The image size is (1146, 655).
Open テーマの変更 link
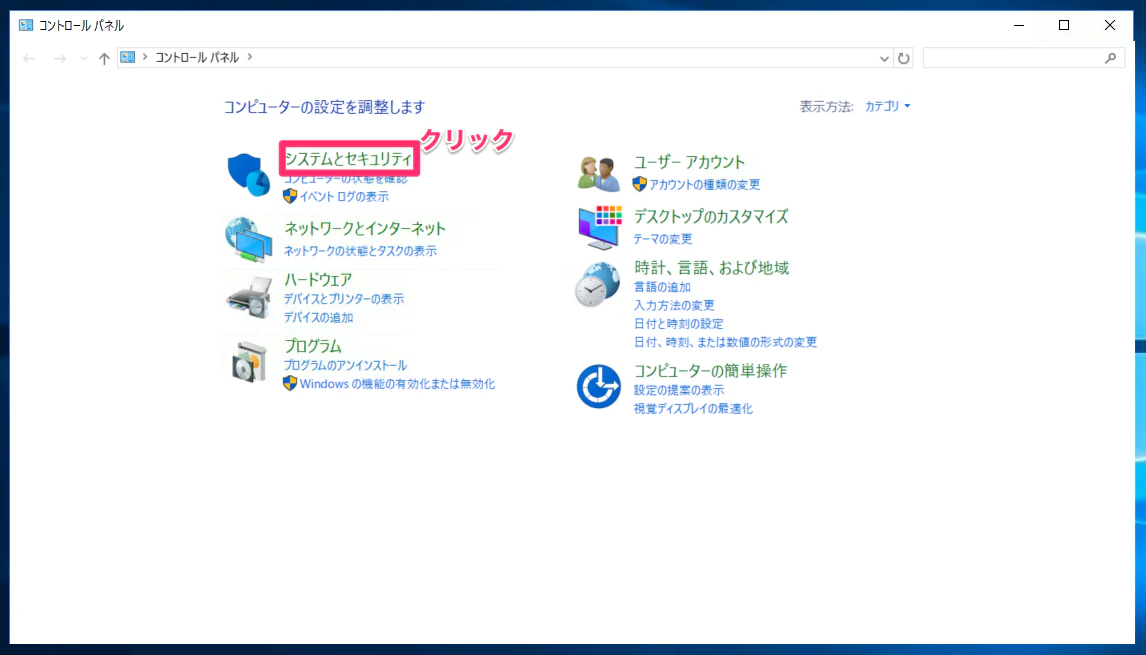[663, 239]
